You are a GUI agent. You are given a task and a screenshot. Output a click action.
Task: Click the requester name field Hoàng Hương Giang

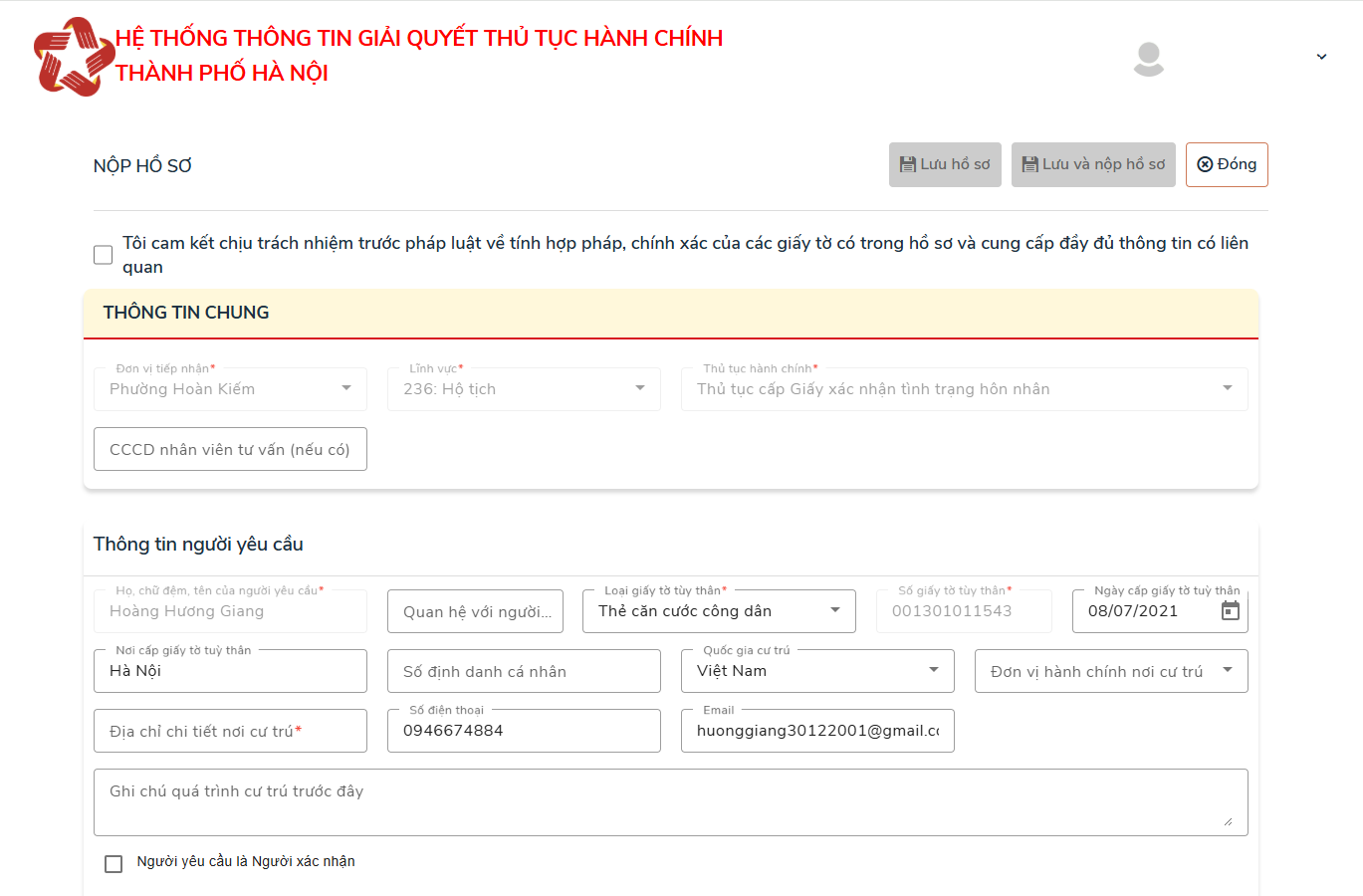[x=230, y=611]
